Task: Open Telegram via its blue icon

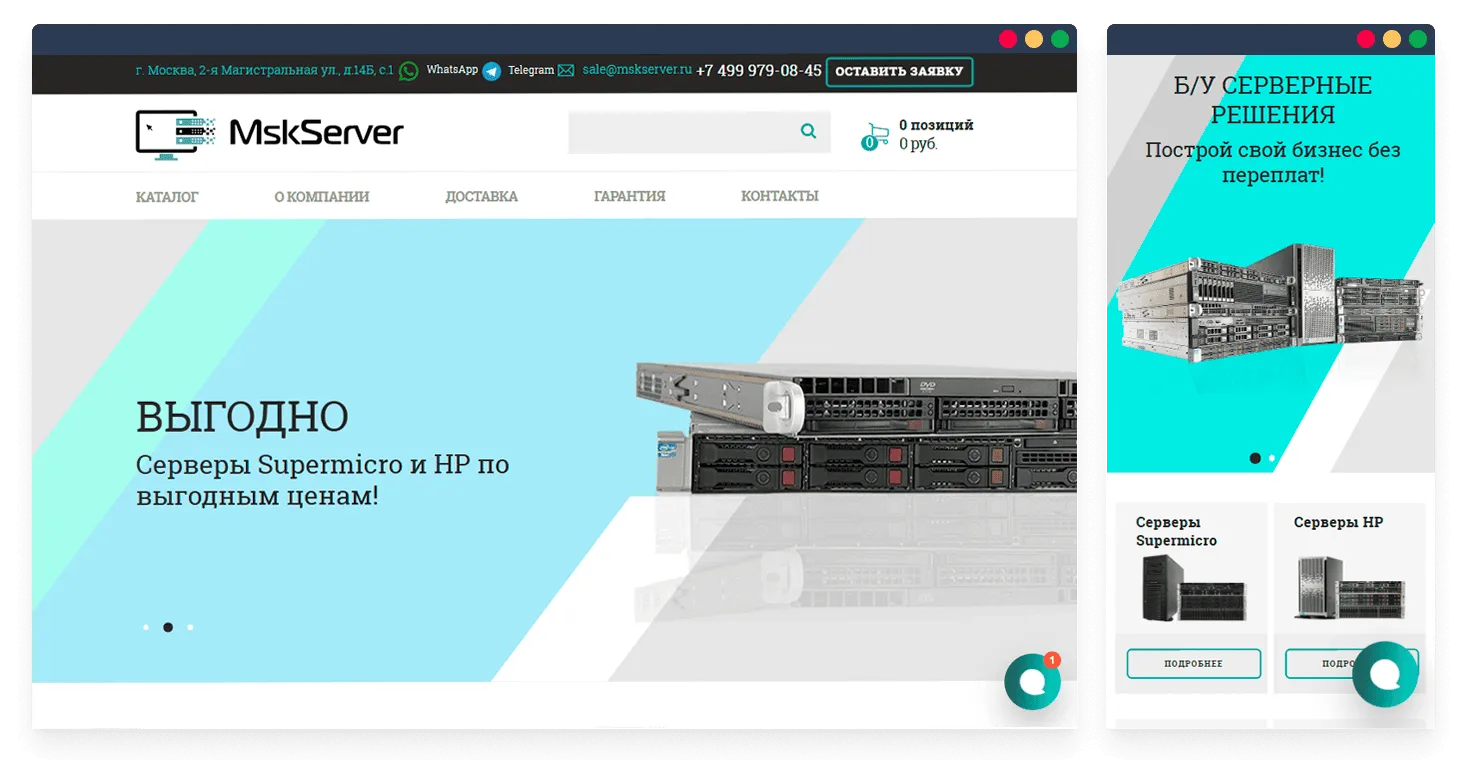Action: pos(491,71)
